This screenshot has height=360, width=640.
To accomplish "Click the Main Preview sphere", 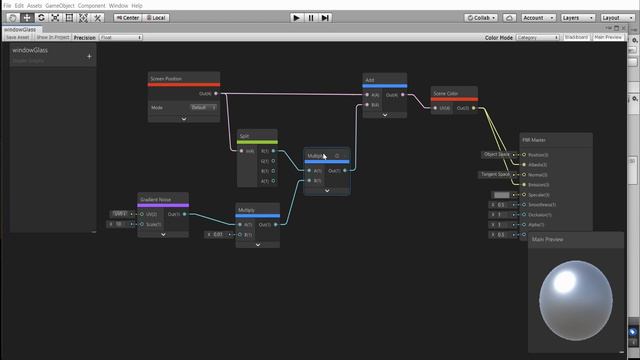I will [576, 300].
